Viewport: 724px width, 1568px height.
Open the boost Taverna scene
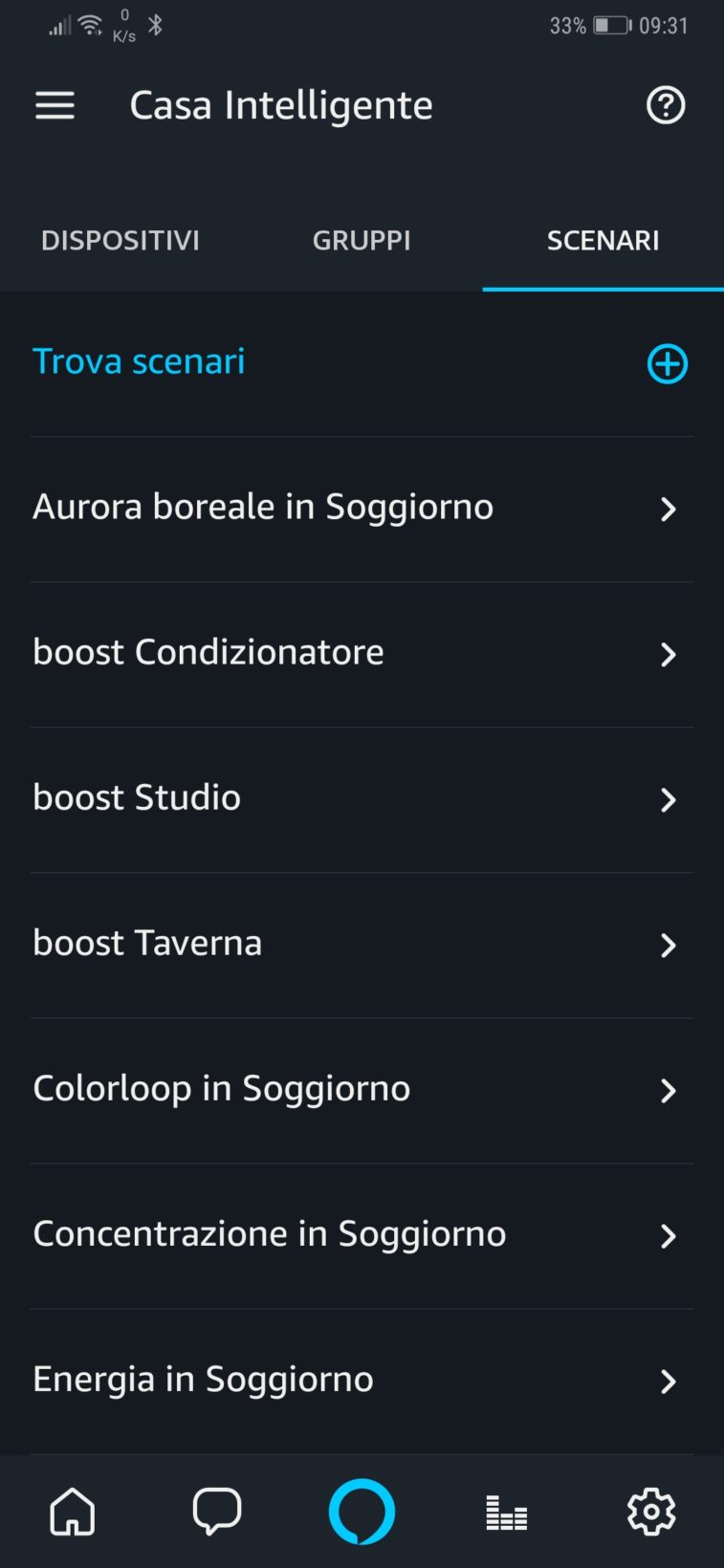(147, 943)
